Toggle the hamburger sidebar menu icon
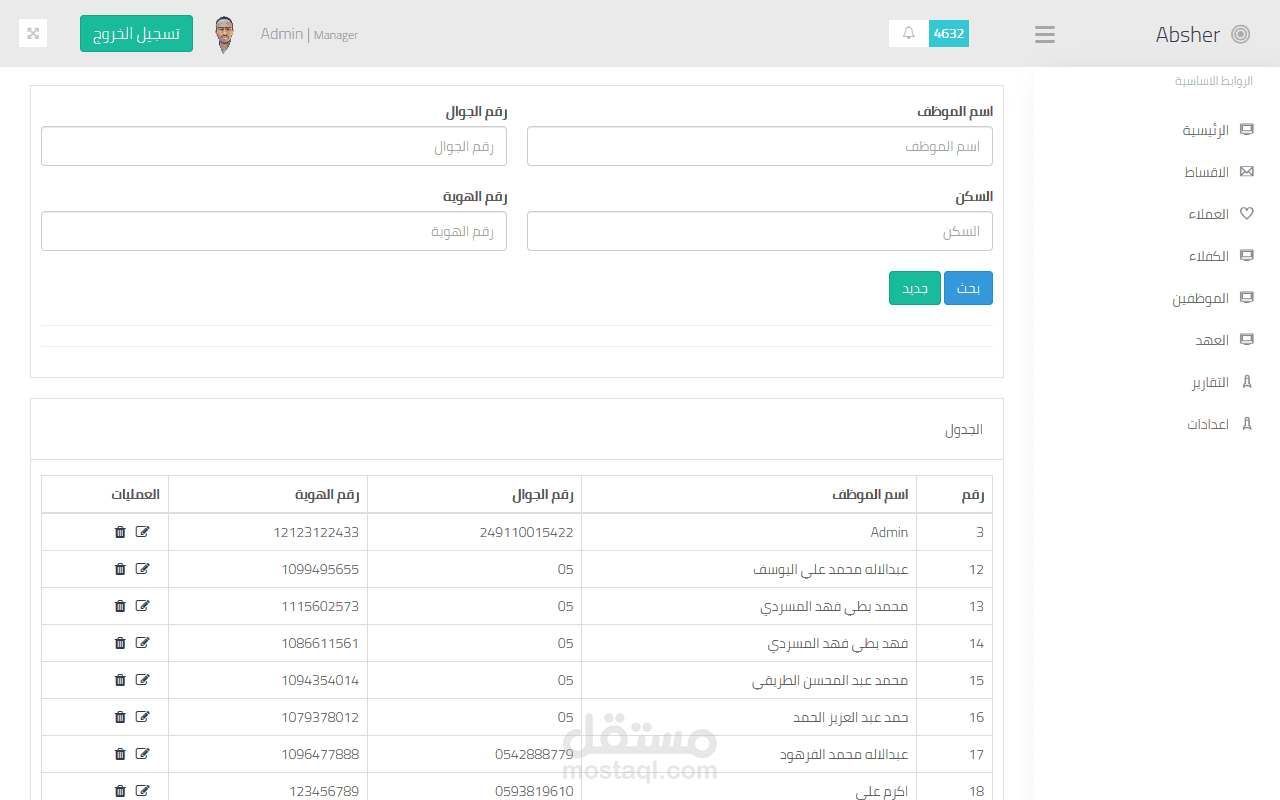 (1045, 35)
